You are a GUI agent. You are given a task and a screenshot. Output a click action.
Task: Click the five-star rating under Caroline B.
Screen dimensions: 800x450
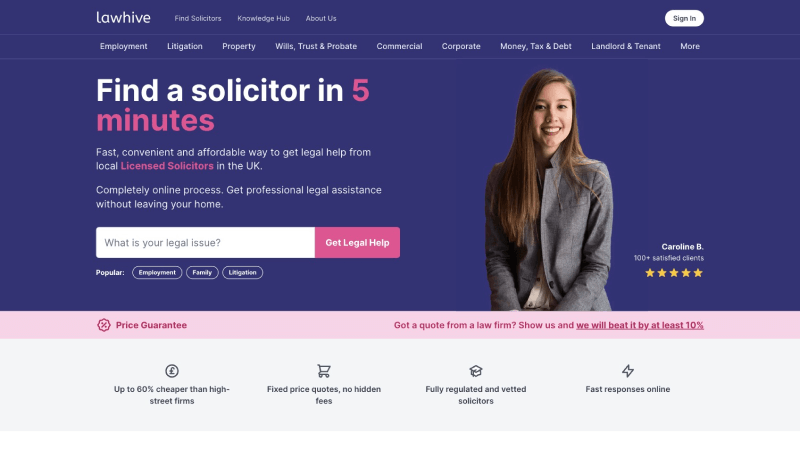click(674, 273)
